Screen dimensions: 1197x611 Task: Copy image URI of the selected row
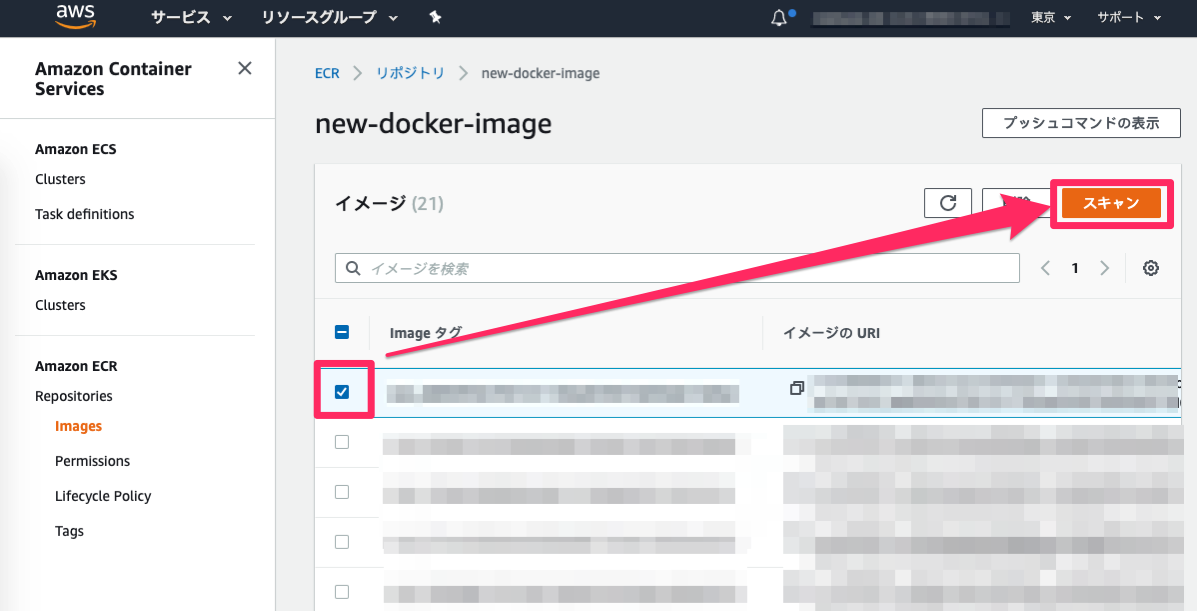(796, 388)
